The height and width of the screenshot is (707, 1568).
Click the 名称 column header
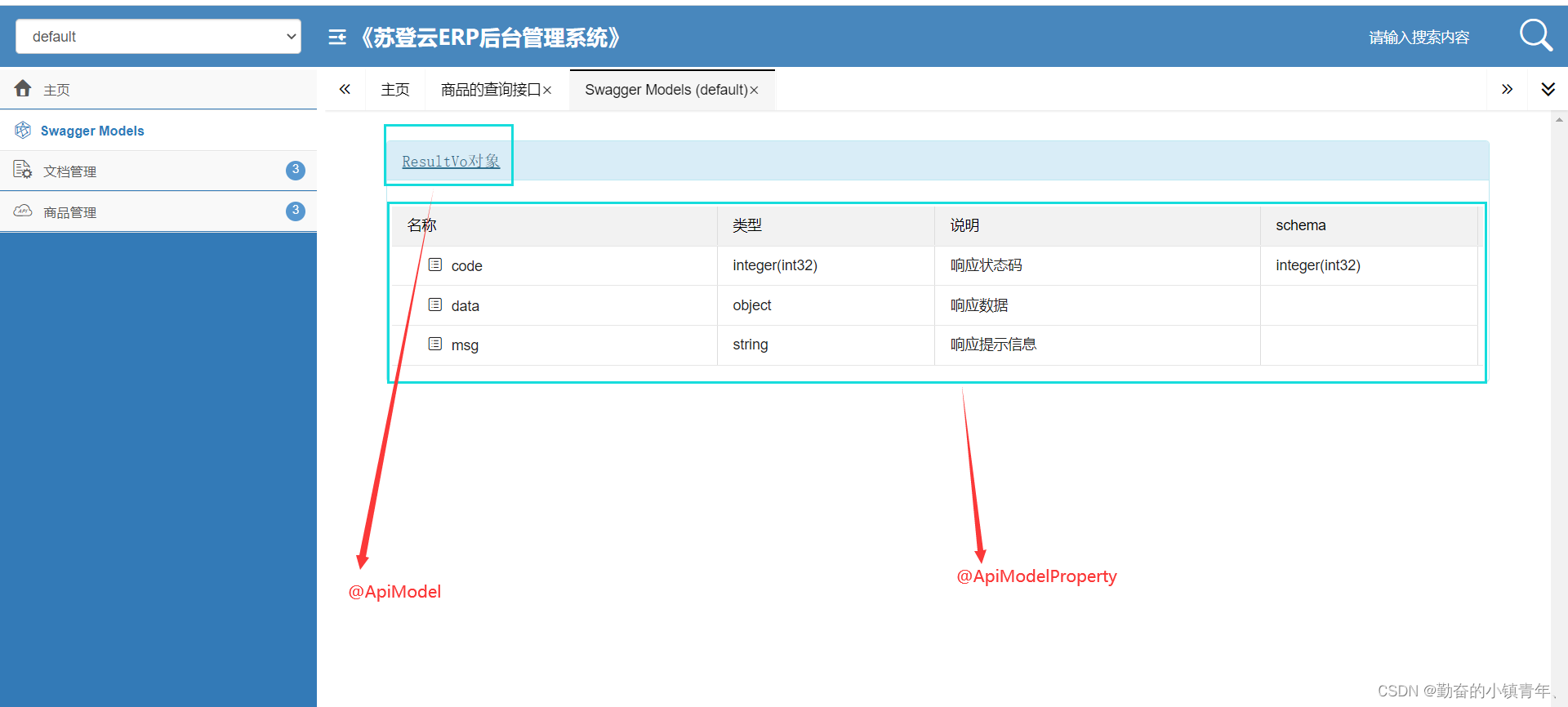tap(422, 225)
